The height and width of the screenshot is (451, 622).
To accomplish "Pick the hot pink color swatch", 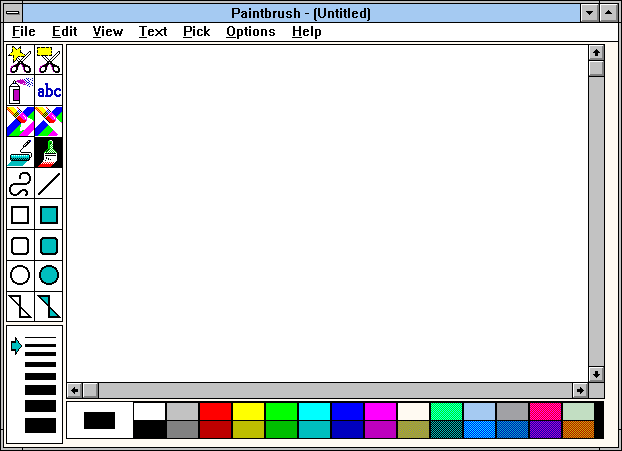I will coord(545,411).
